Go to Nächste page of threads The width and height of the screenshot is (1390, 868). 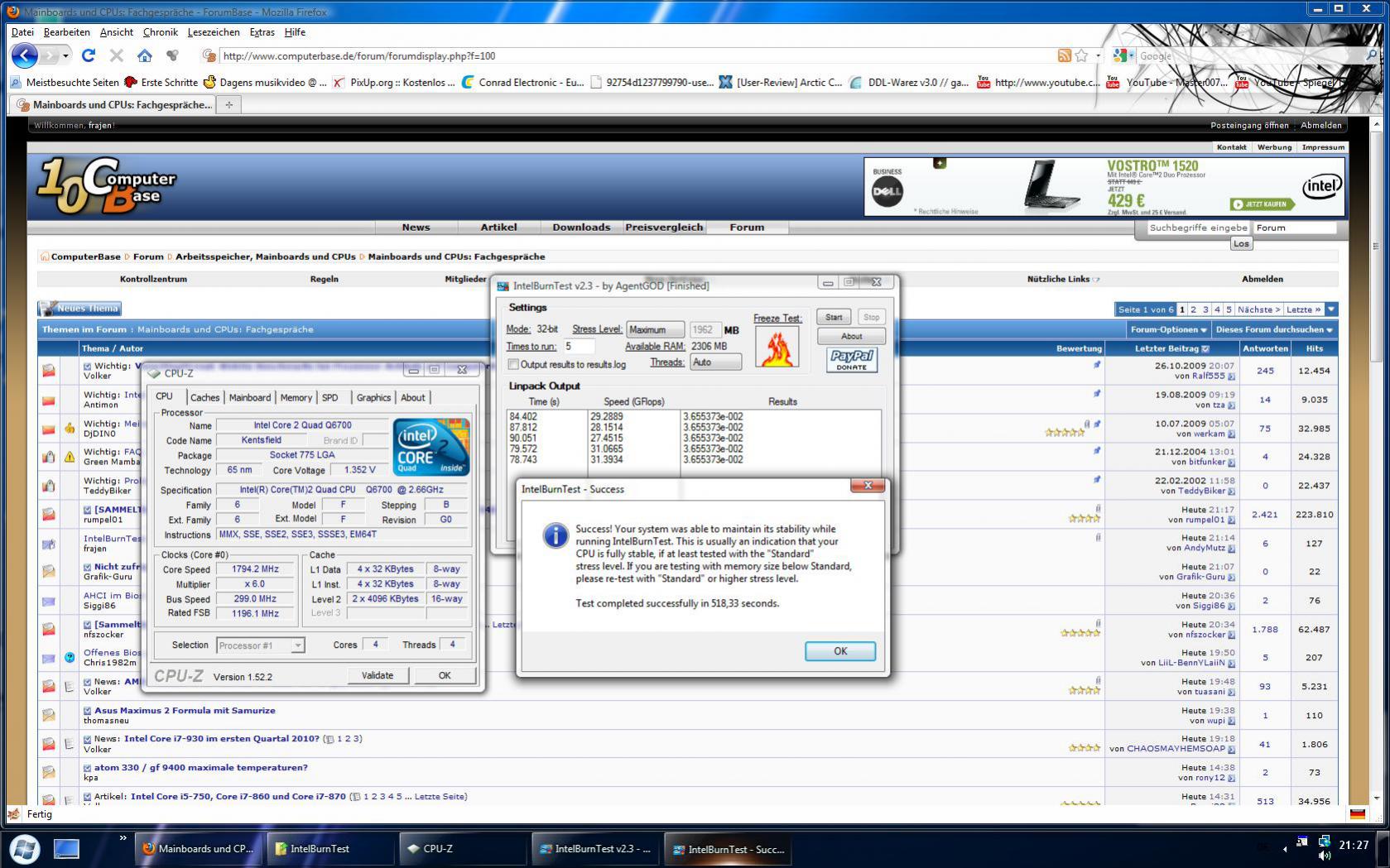pos(1258,309)
